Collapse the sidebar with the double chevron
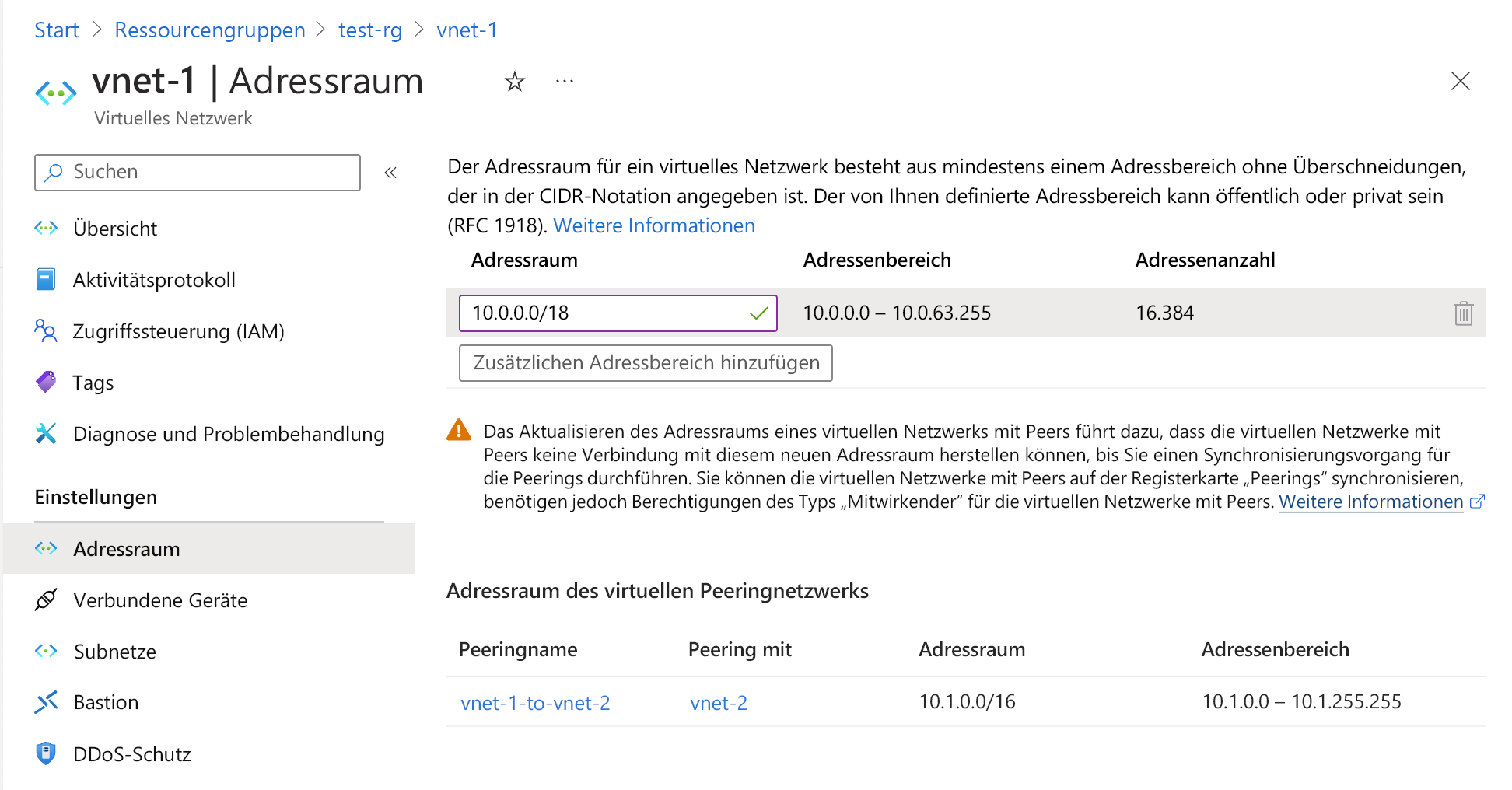This screenshot has width=1512, height=790. (x=390, y=172)
